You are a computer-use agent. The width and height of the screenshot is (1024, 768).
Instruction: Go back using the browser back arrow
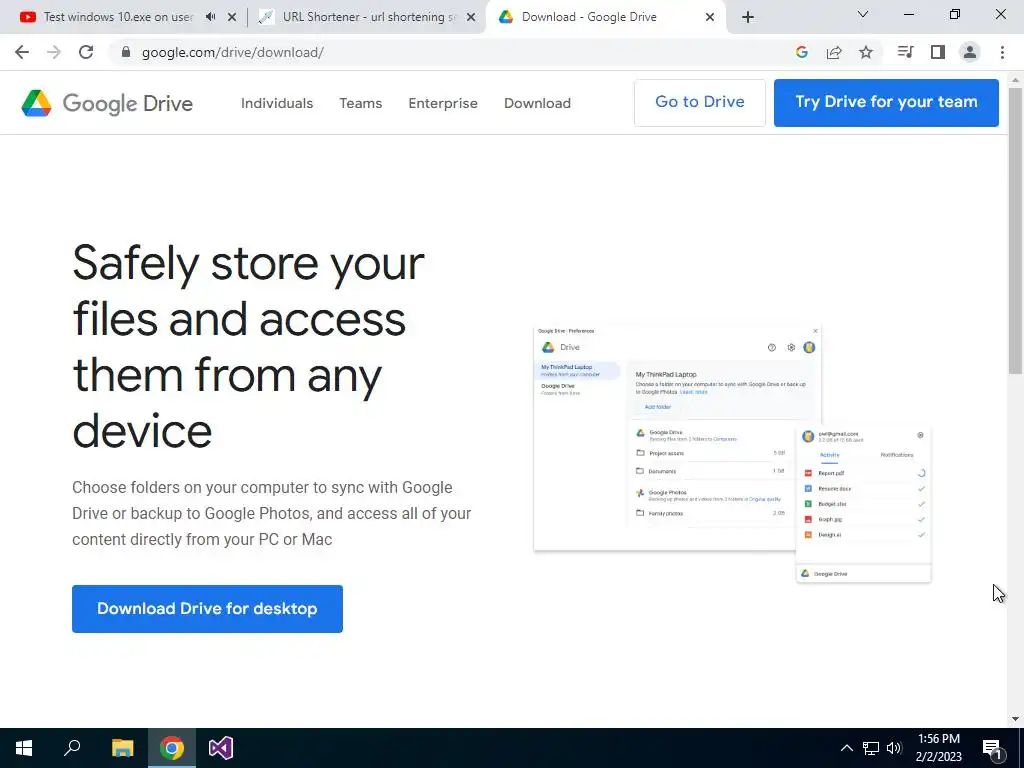(x=22, y=52)
